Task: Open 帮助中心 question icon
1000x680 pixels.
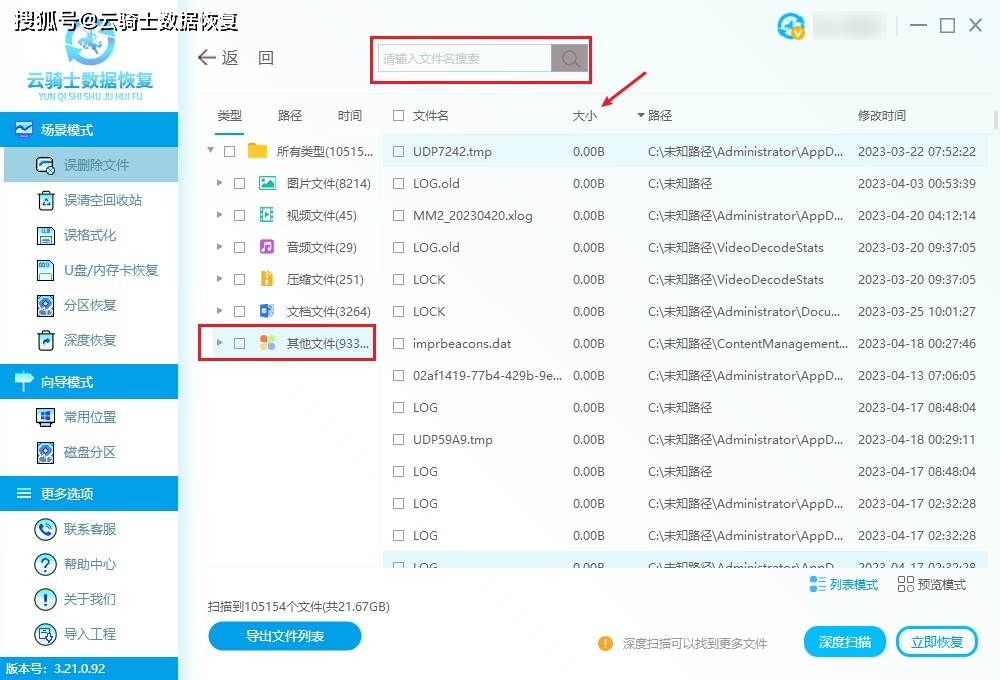Action: point(45,565)
